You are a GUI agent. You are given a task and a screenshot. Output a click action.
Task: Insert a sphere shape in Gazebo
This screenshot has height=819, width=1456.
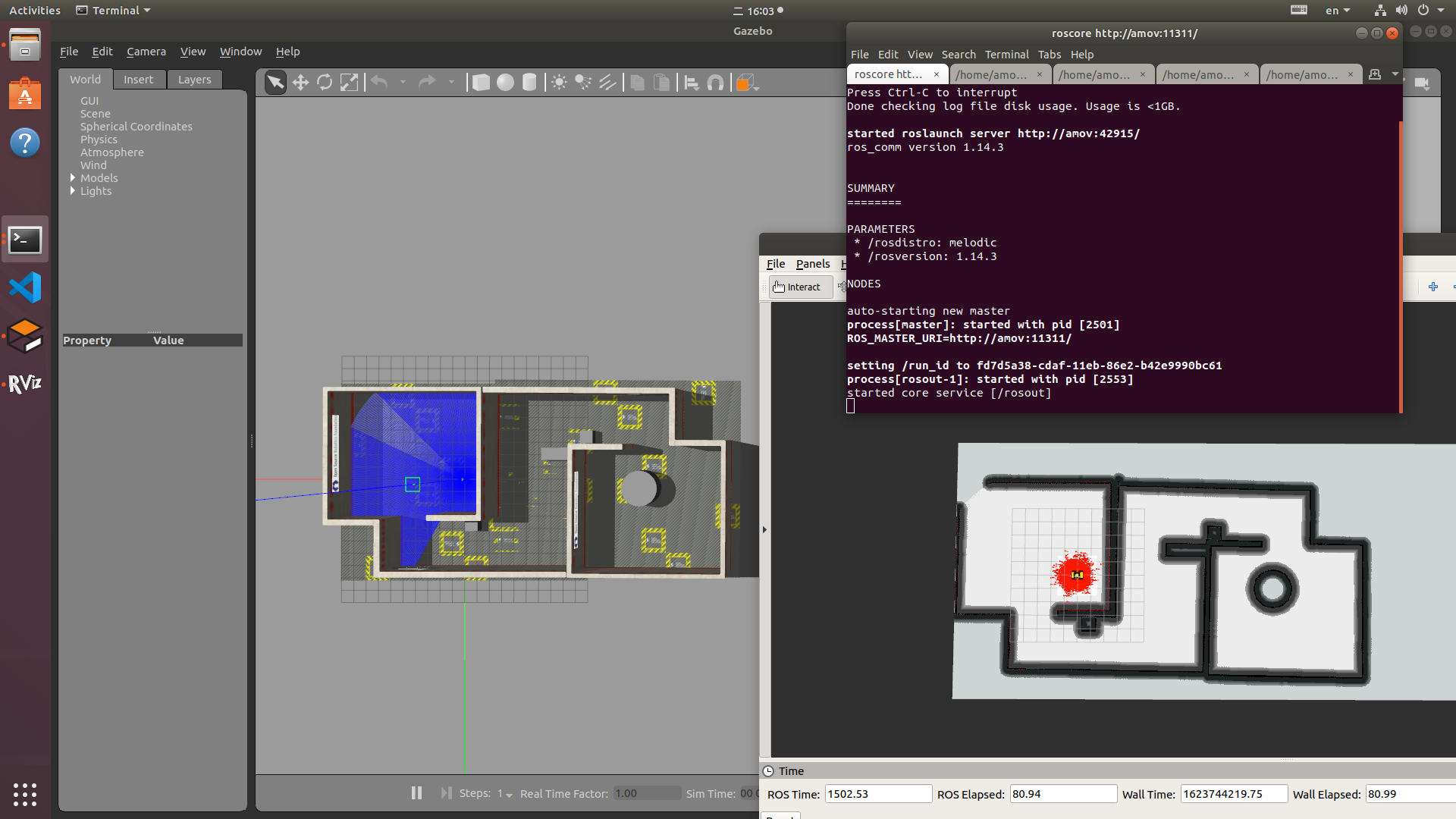(505, 83)
